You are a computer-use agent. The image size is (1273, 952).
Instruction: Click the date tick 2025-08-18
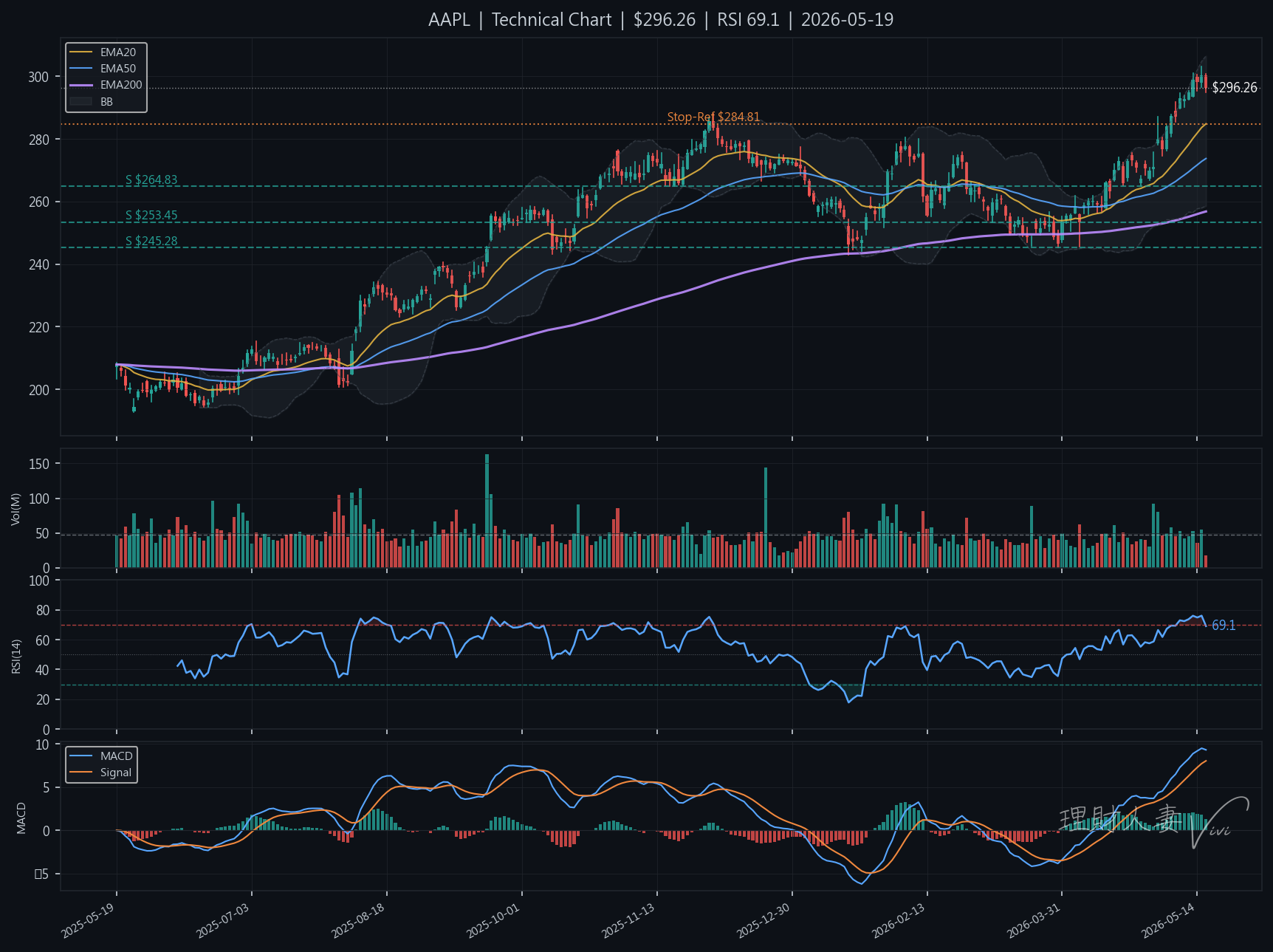coord(358,920)
